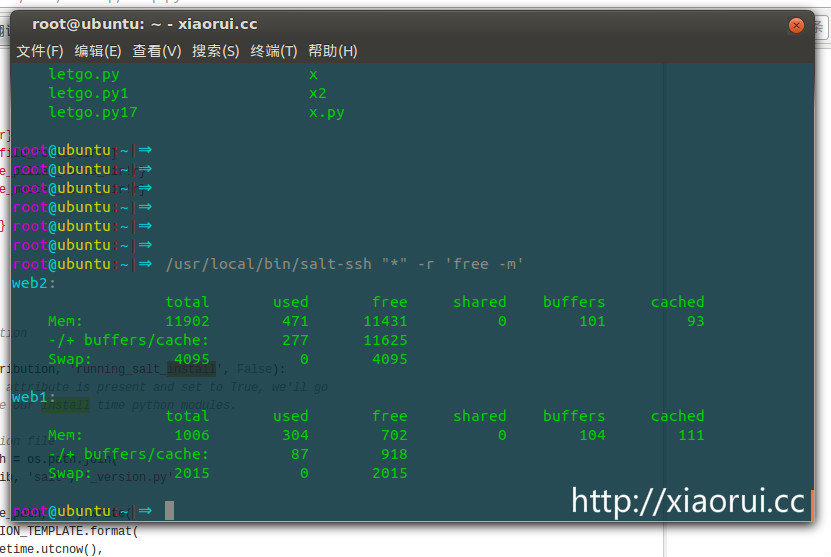This screenshot has height=557, width=831.
Task: Click the letgo.py1 filename in the listing
Action: coord(88,93)
